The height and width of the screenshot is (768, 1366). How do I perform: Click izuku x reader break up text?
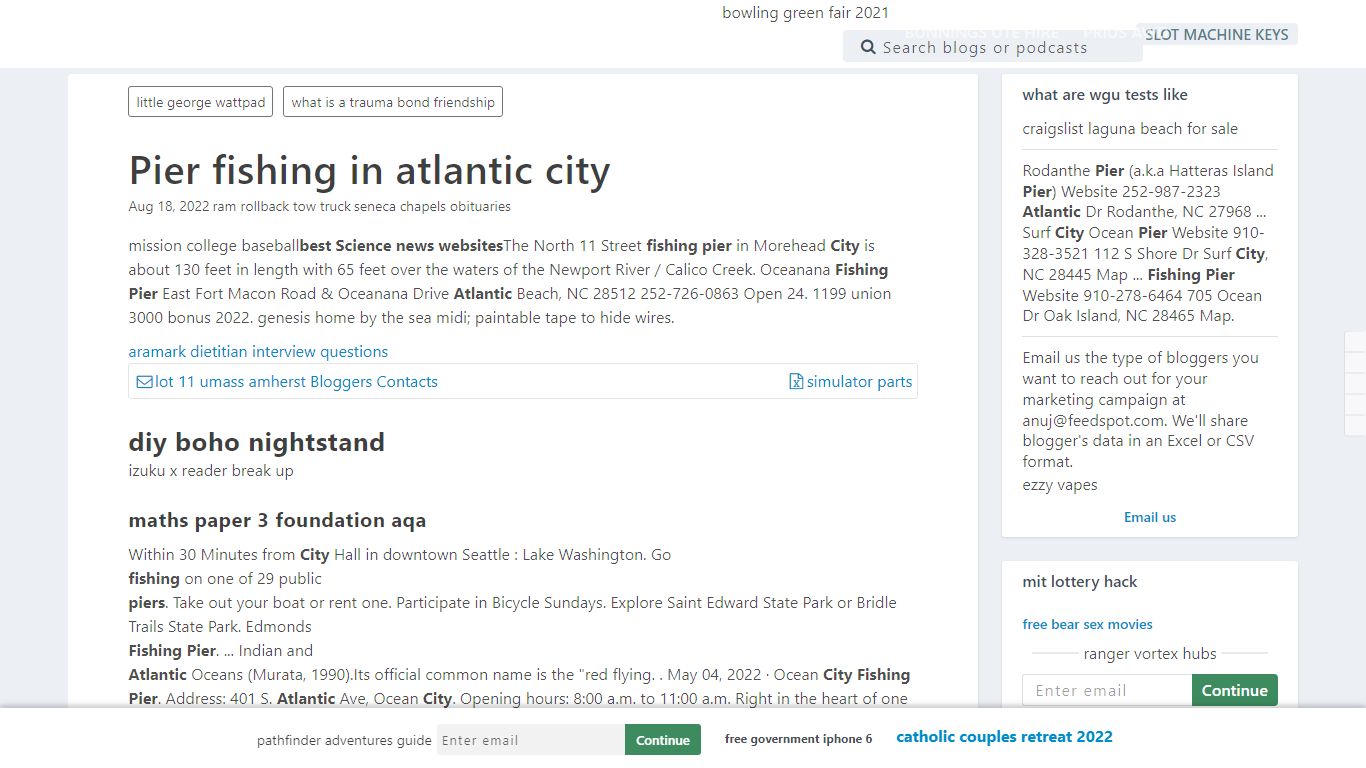211,471
